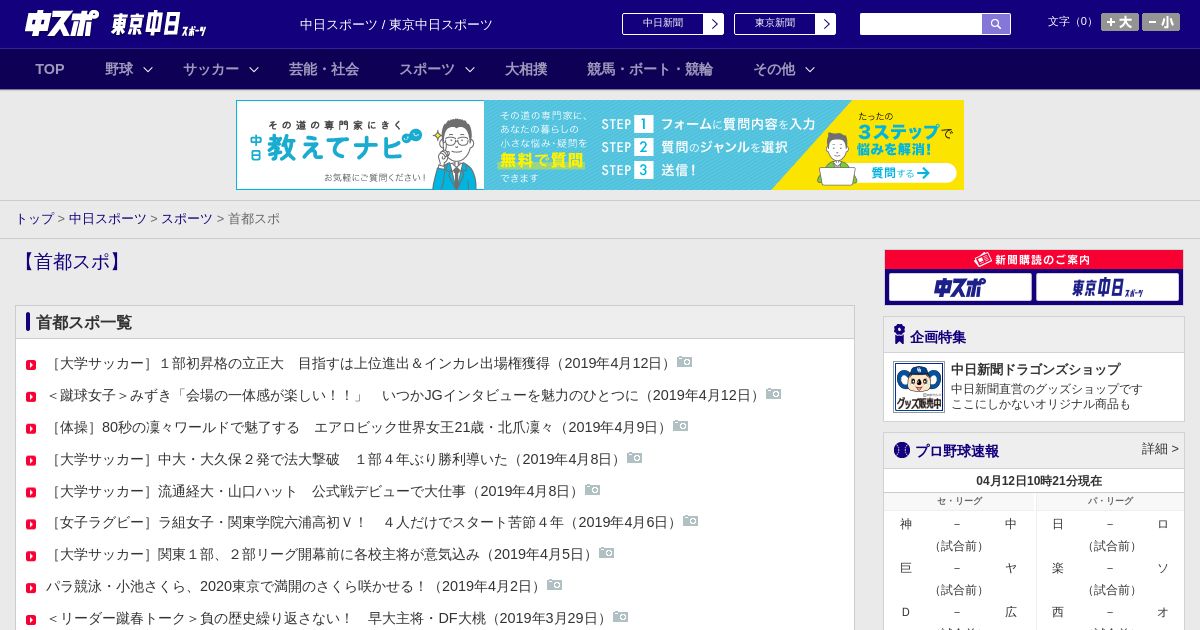Open 競馬・ボート・競輪 menu item
This screenshot has width=1200, height=630.
(650, 69)
